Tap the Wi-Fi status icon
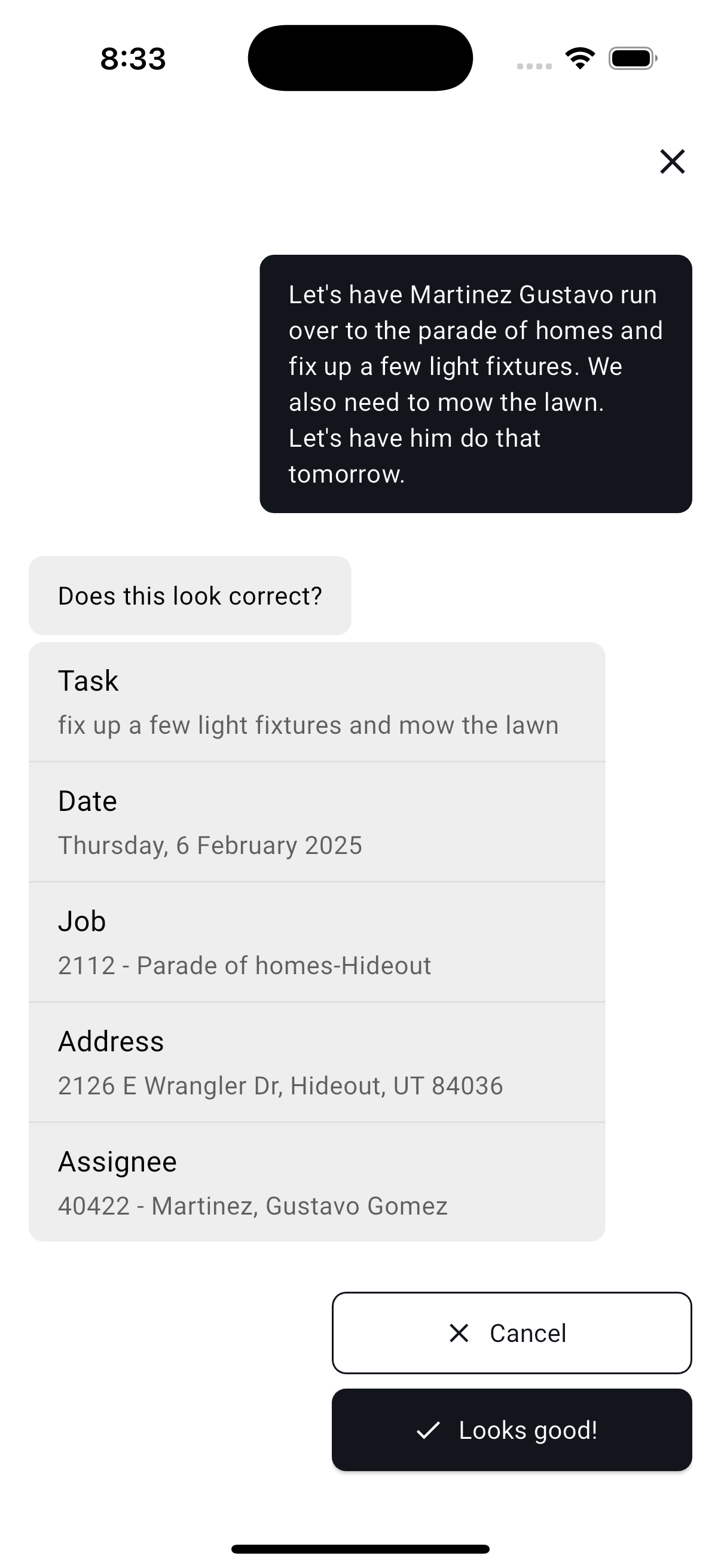Screen dimensions: 721x1568 tap(579, 59)
